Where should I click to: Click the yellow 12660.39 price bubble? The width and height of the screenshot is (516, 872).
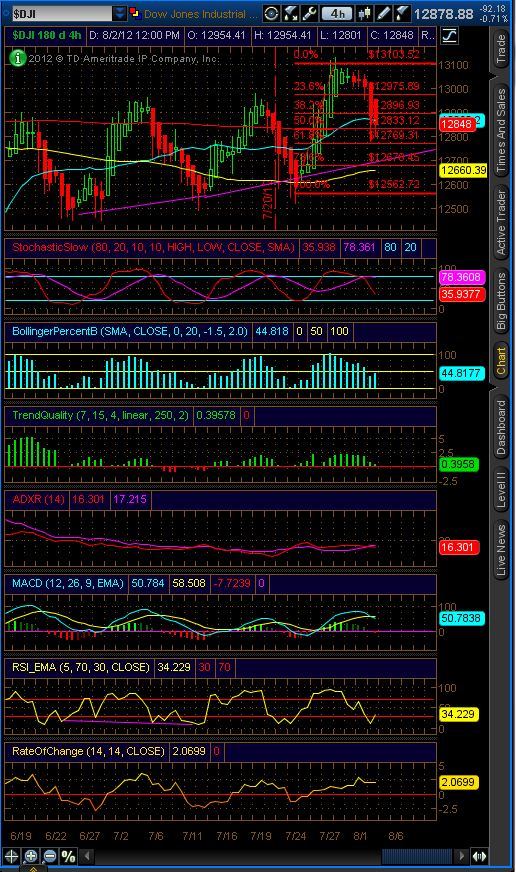click(463, 170)
